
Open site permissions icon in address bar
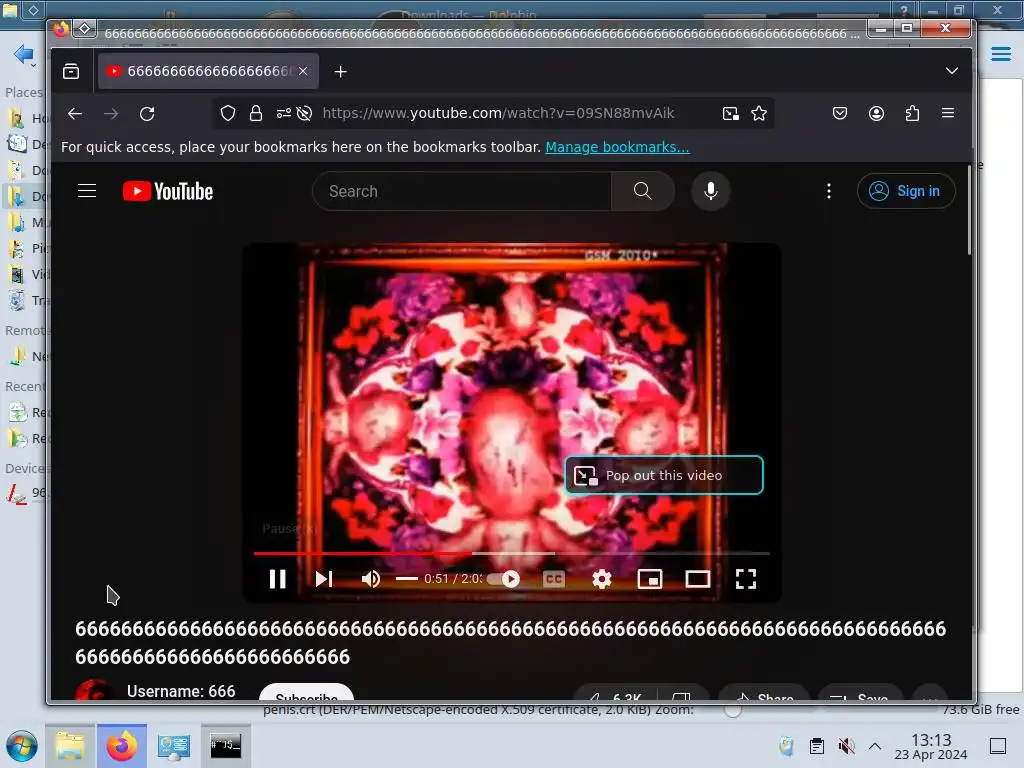click(x=283, y=114)
